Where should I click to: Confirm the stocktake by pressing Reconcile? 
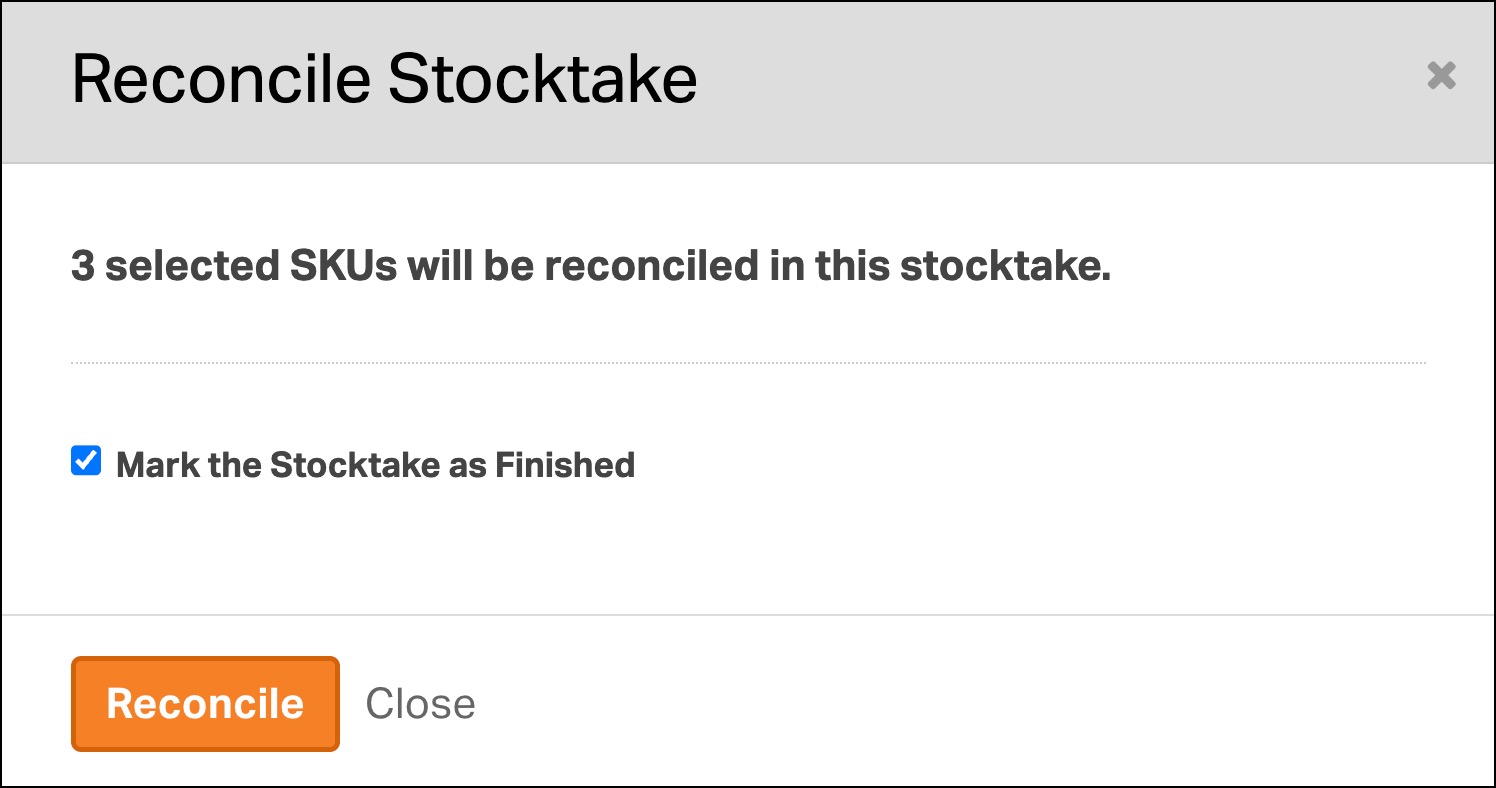(205, 704)
